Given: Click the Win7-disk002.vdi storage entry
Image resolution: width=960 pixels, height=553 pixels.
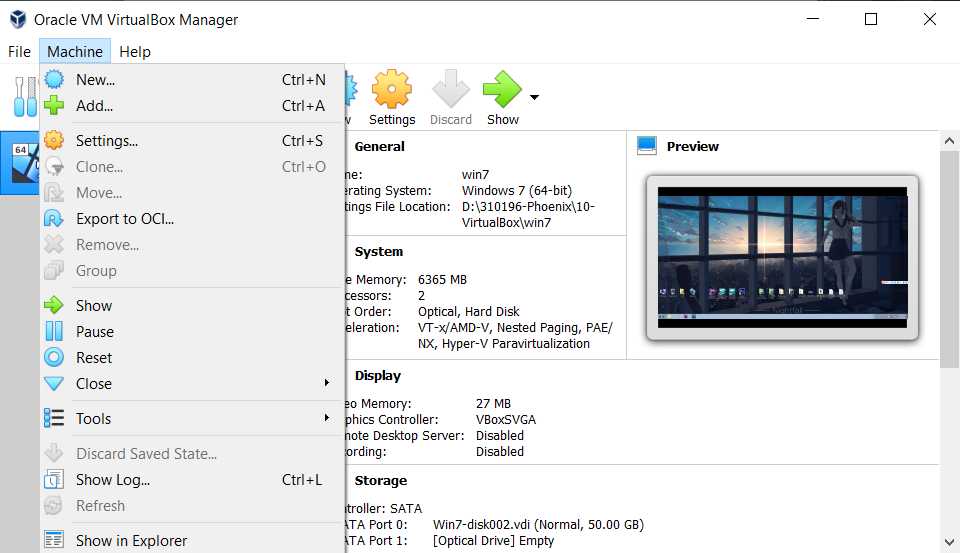Looking at the screenshot, I should 538,525.
